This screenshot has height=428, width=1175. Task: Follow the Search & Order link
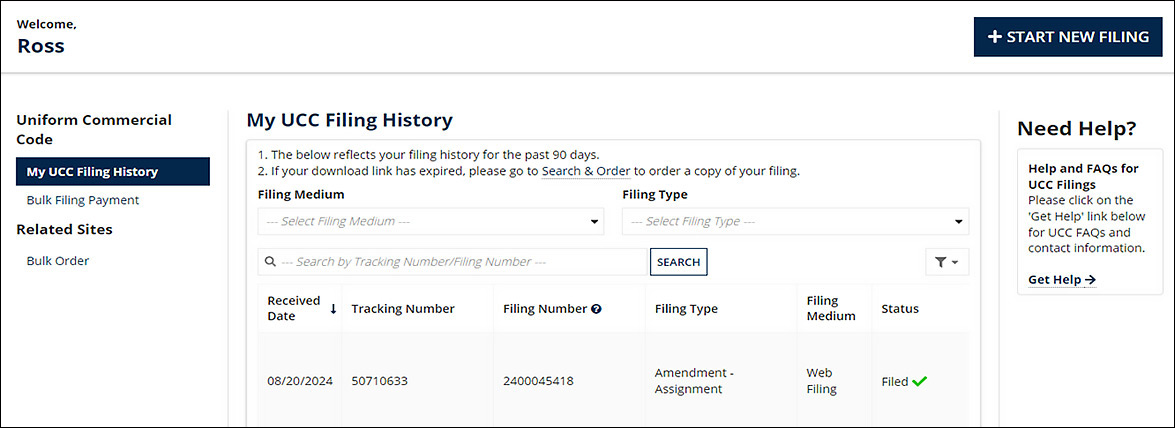(x=585, y=171)
